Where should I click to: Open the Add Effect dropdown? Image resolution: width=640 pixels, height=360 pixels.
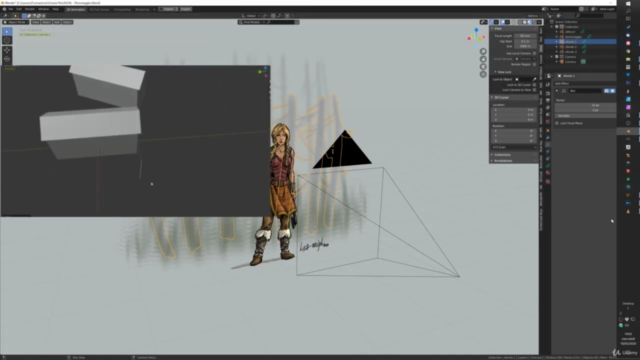click(x=584, y=83)
